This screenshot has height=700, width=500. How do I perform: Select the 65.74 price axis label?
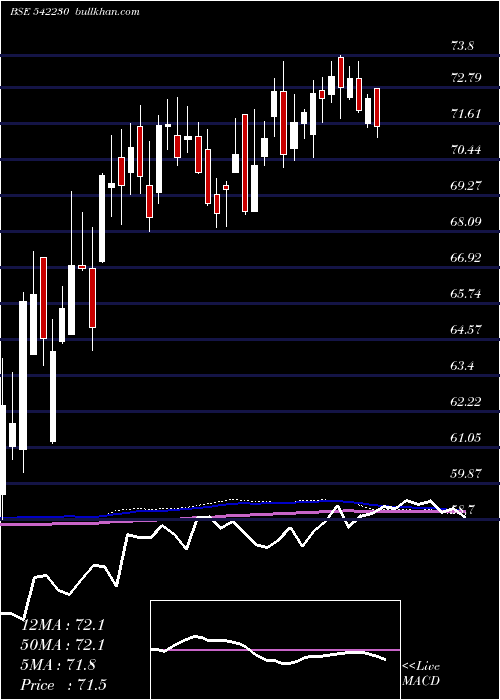point(466,294)
